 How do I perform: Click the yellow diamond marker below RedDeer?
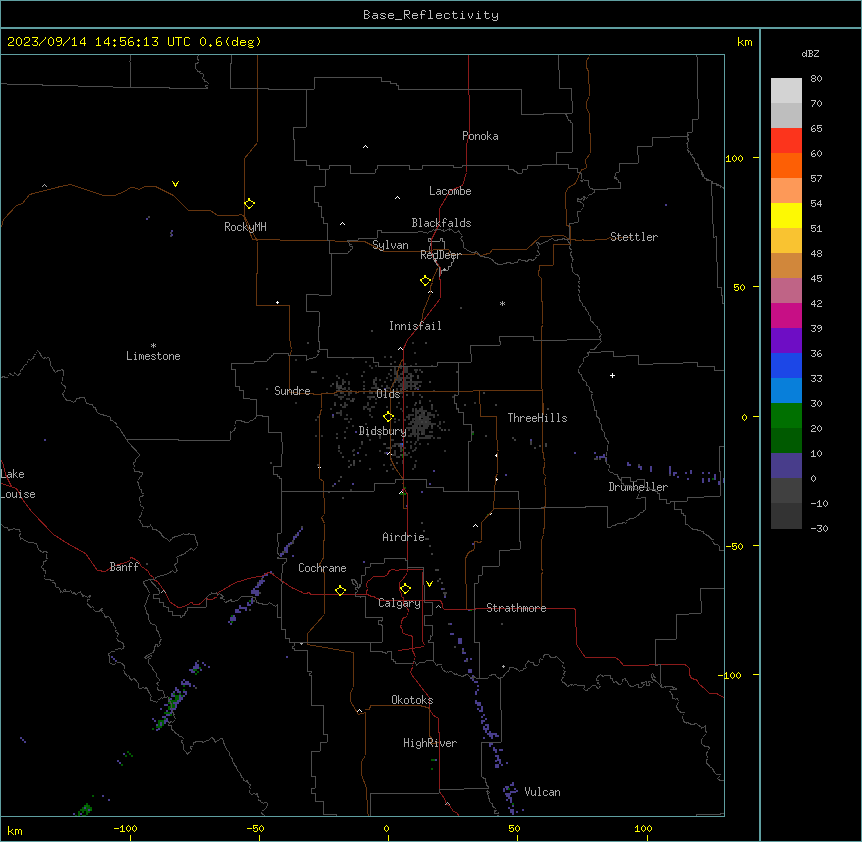click(426, 281)
